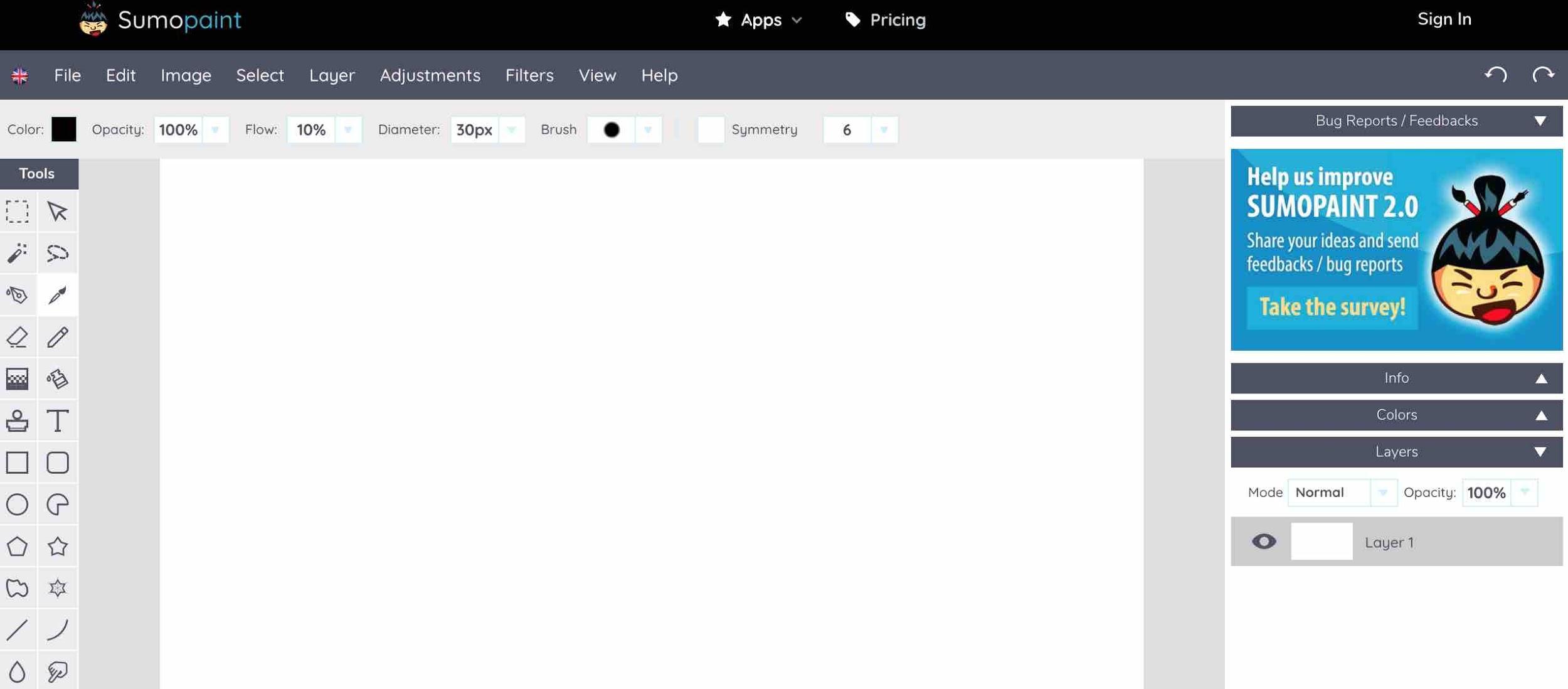
Task: Select the six-point star outline tool
Action: pyautogui.click(x=58, y=588)
